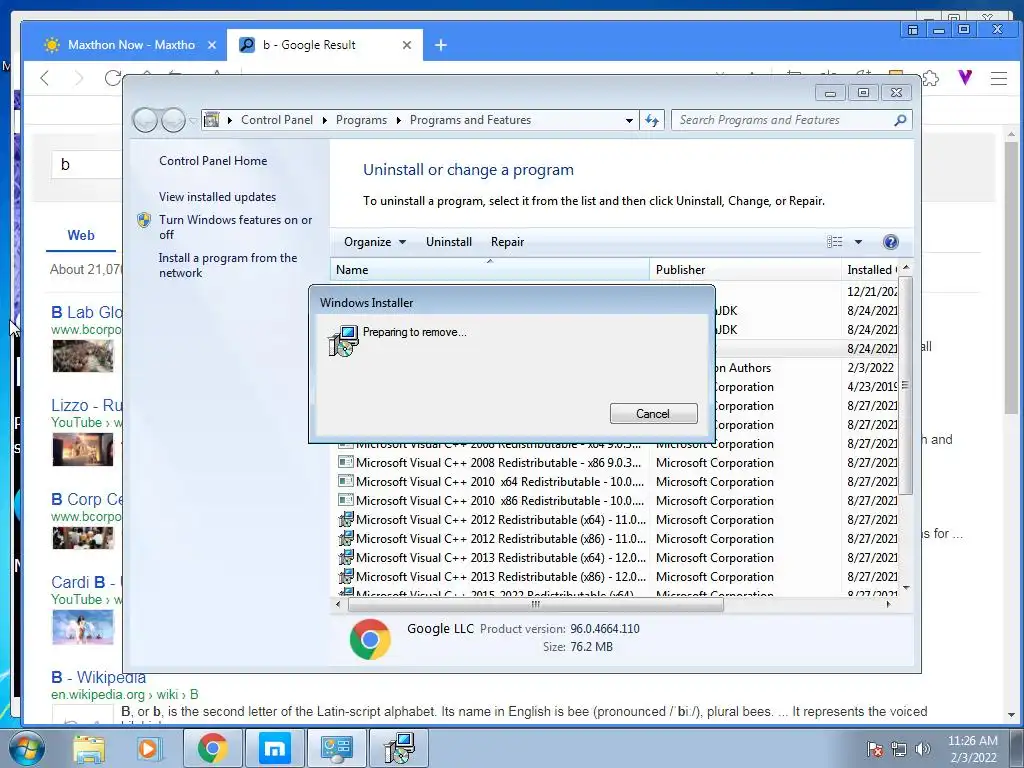Switch to Windows Installer in the taskbar
The width and height of the screenshot is (1024, 768).
coord(399,748)
